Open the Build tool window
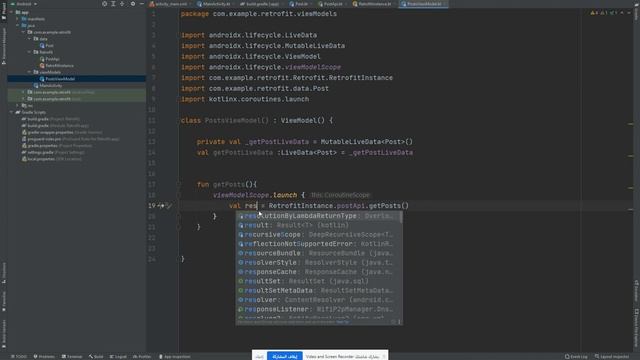 coord(96,357)
